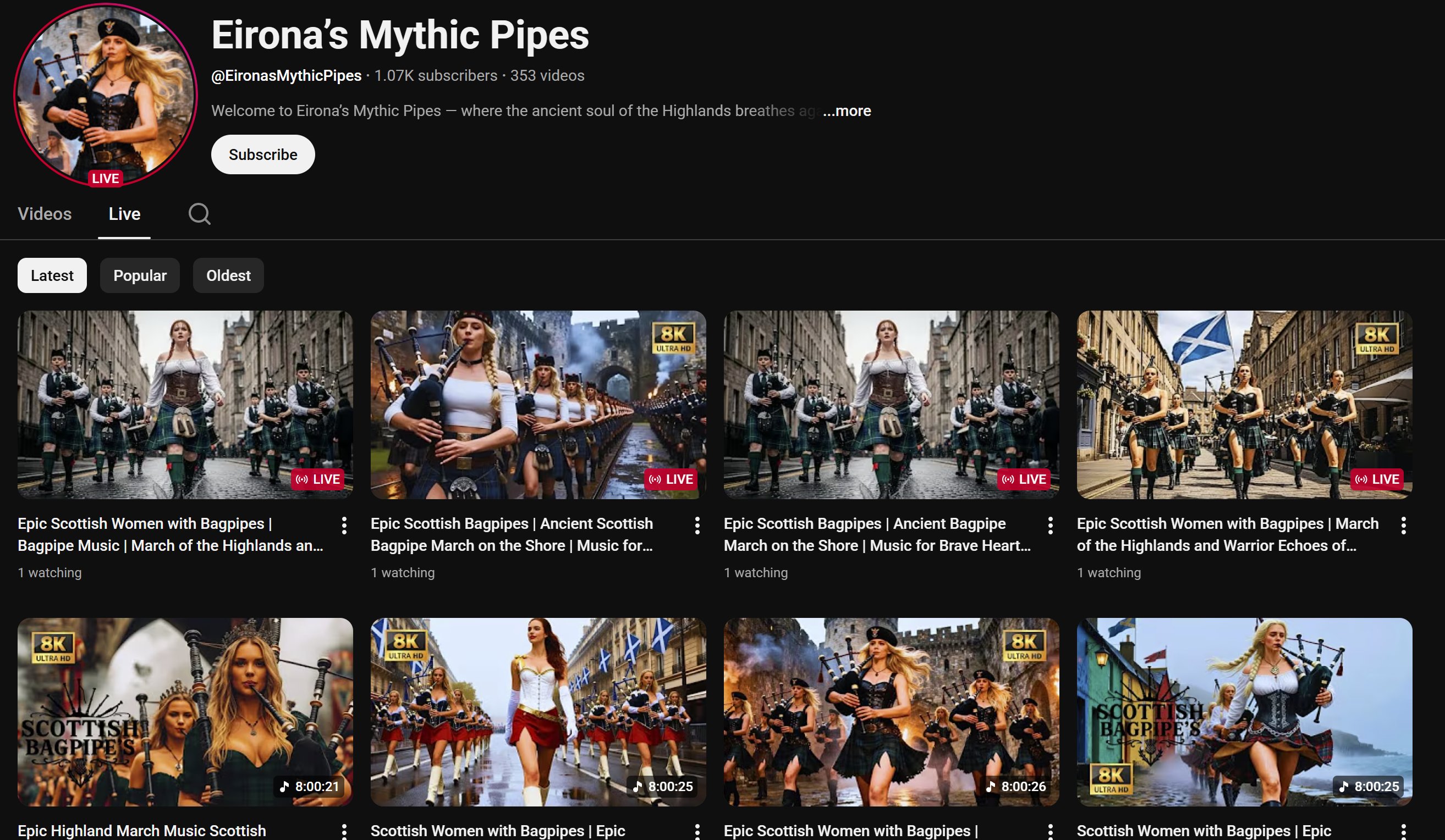
Task: Open three-dot menu for the 'Ancient Scottish Bagpipe March' video
Action: coord(697,525)
